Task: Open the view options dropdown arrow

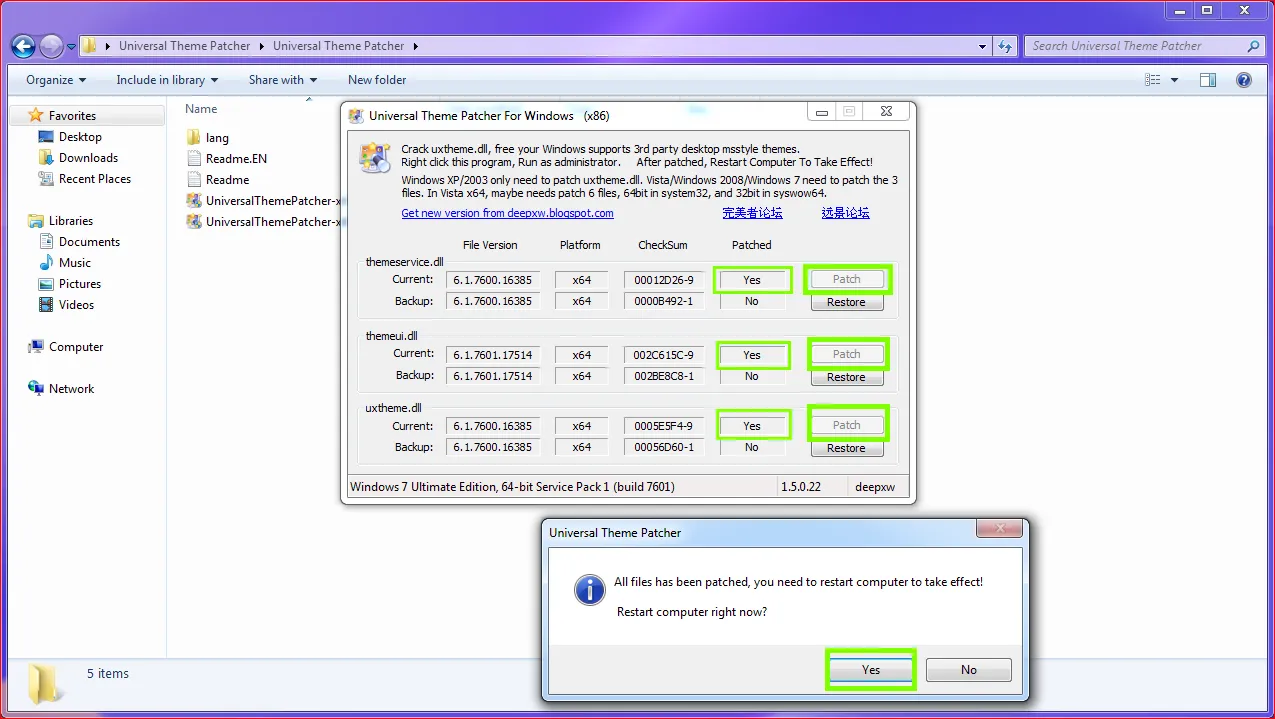Action: click(1174, 80)
